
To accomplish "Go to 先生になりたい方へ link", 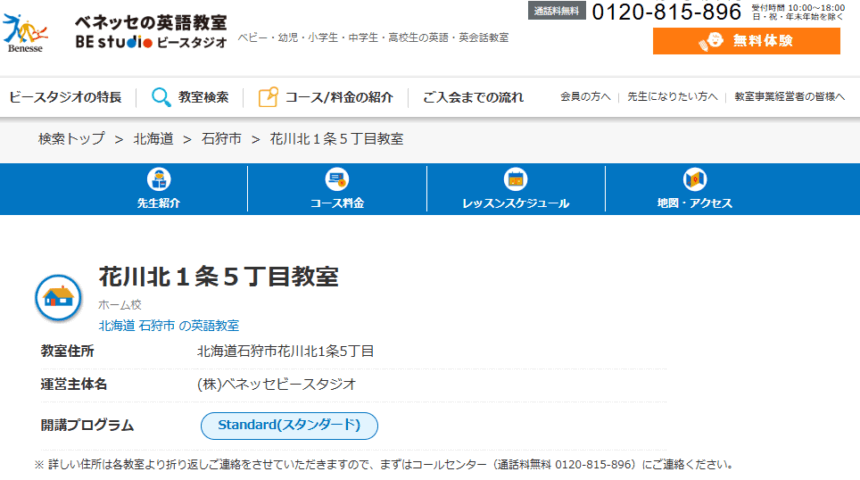I will click(672, 97).
